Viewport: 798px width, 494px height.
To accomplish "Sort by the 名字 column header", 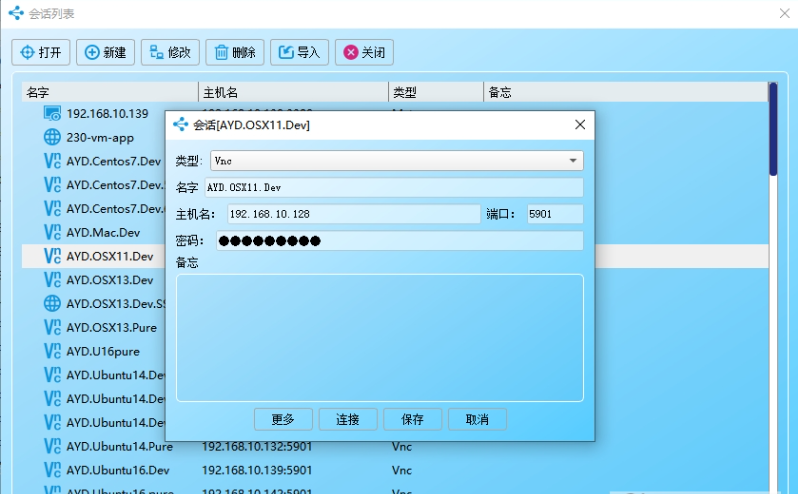I will tap(109, 92).
